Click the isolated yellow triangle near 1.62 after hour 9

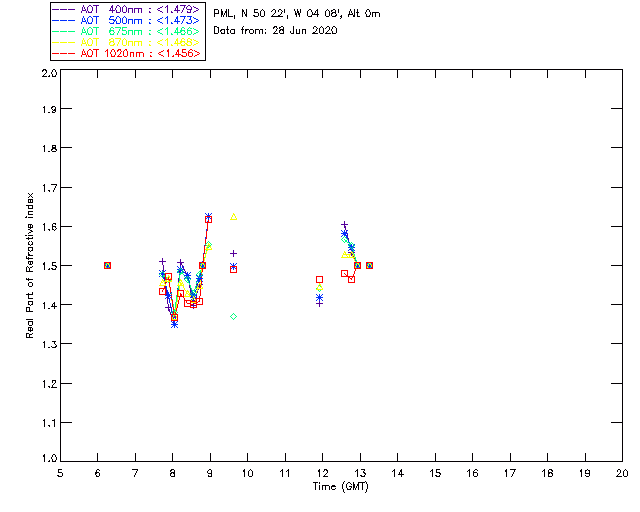233,217
